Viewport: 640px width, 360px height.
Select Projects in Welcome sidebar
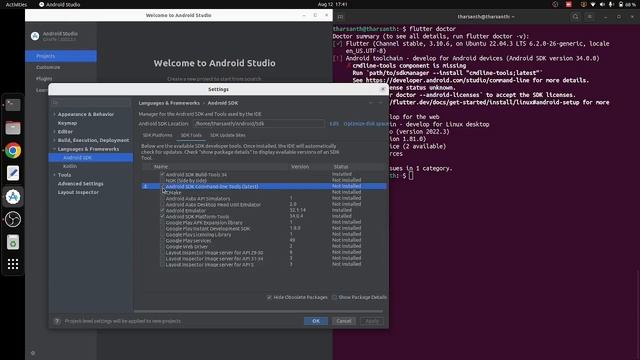[61, 56]
